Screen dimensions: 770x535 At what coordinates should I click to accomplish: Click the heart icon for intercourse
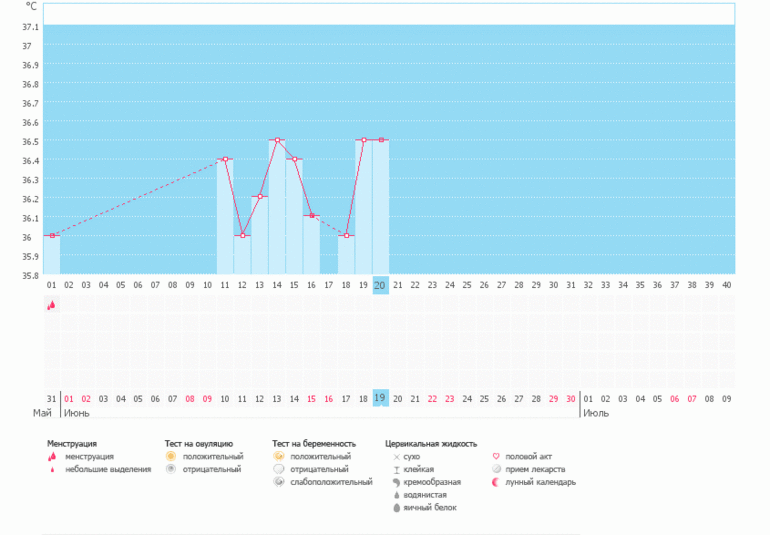[x=496, y=456]
